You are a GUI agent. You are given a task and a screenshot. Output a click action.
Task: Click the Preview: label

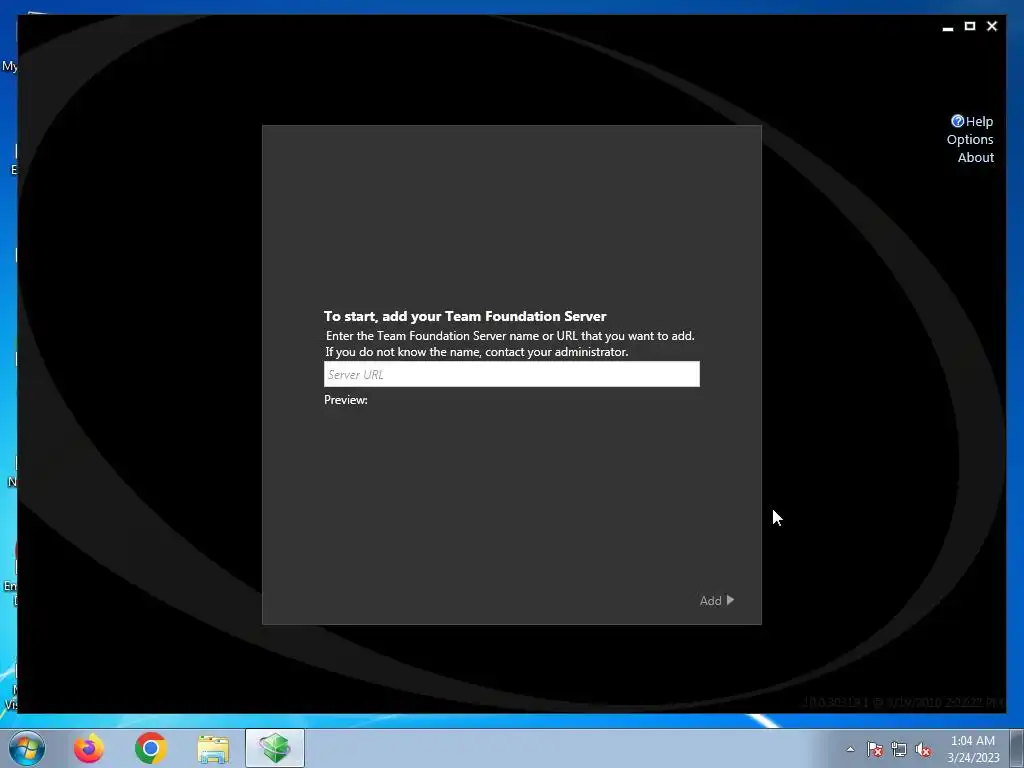[345, 400]
